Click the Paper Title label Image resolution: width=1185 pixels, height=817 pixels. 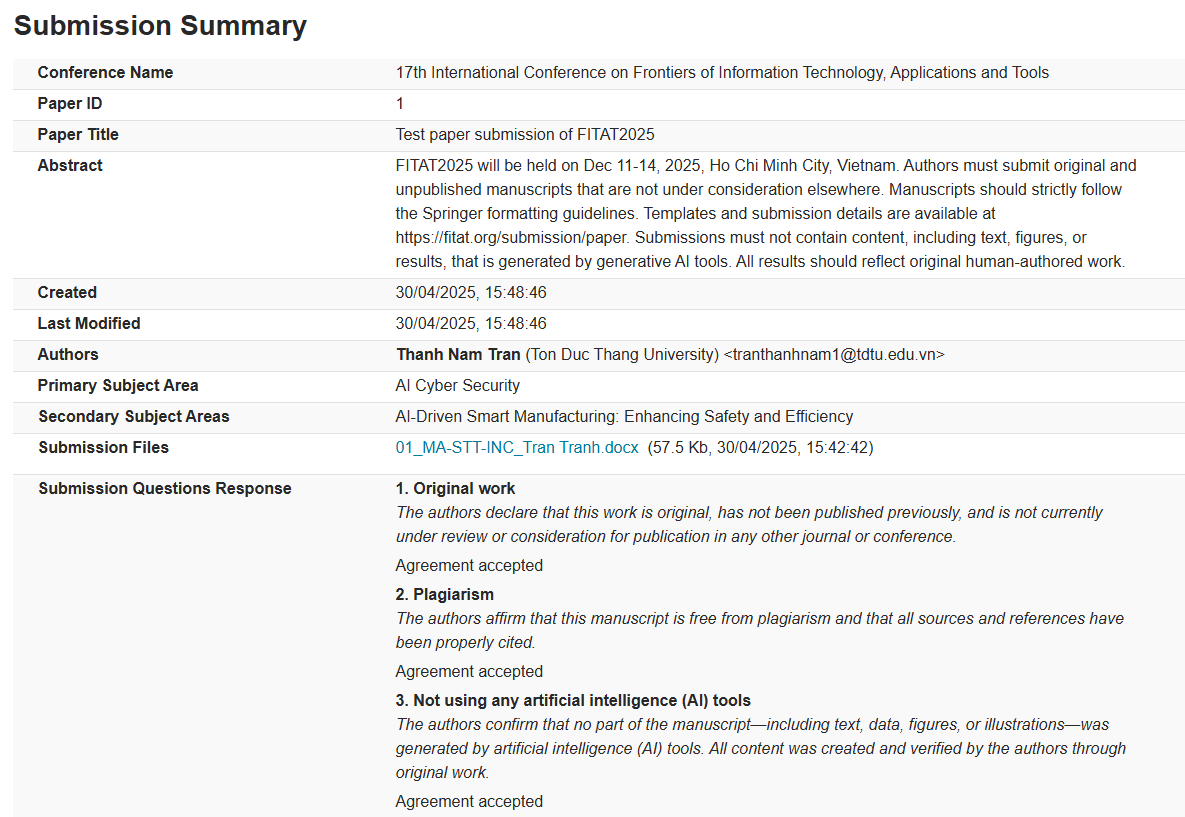tap(78, 135)
